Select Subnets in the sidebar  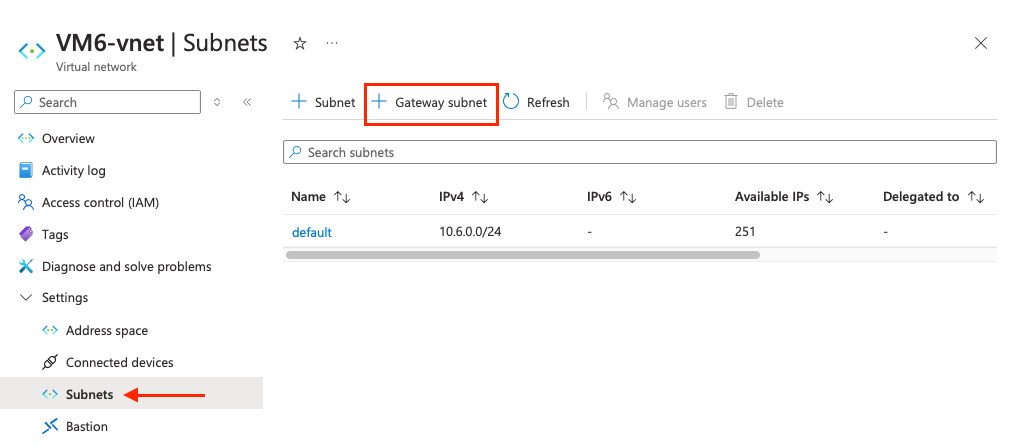[x=132, y=394]
